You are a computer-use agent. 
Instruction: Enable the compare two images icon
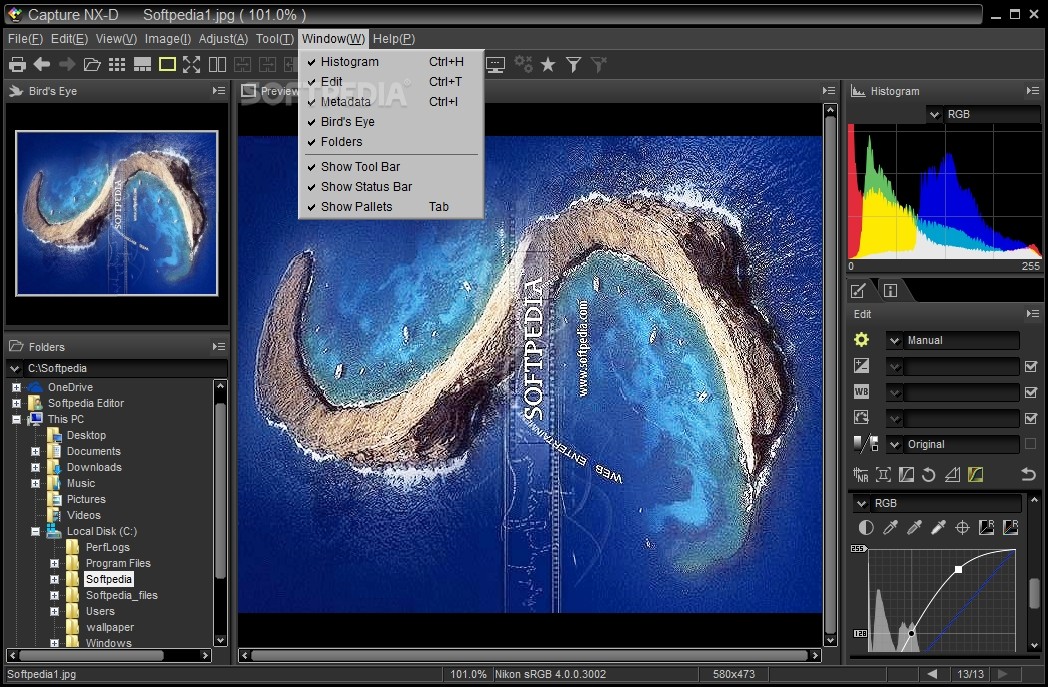(x=217, y=64)
